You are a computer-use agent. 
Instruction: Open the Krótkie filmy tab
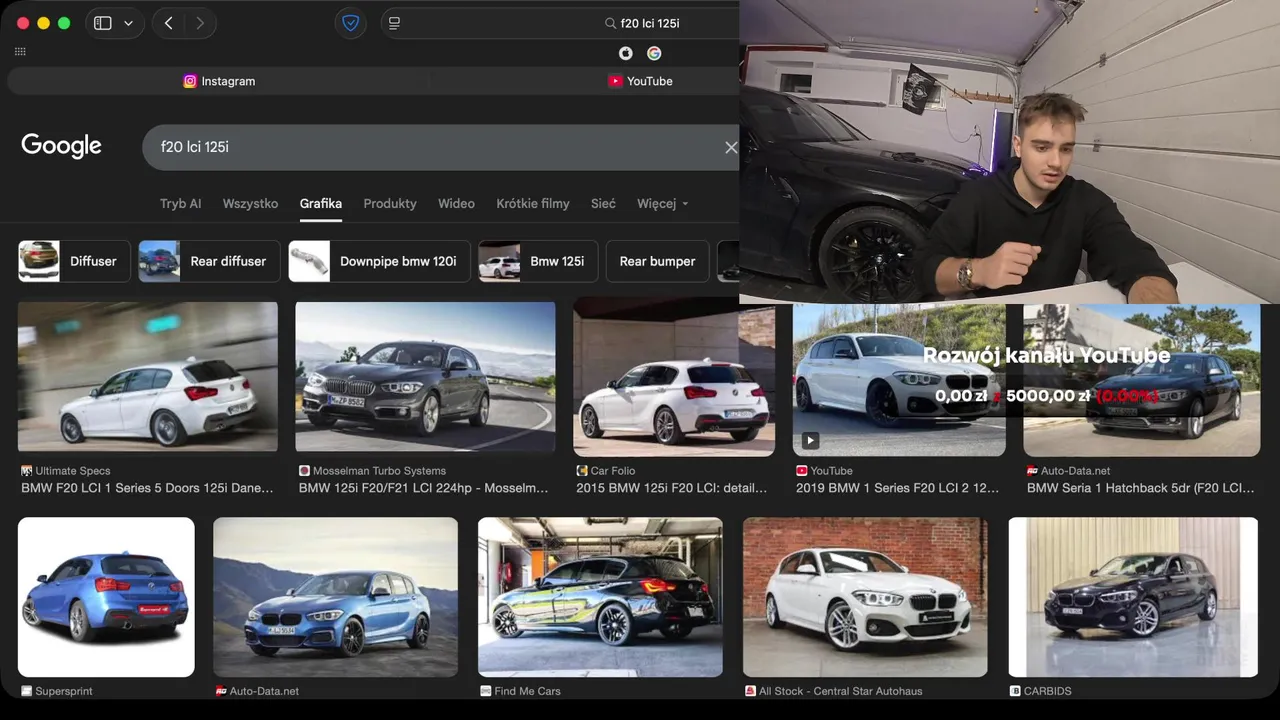tap(533, 203)
